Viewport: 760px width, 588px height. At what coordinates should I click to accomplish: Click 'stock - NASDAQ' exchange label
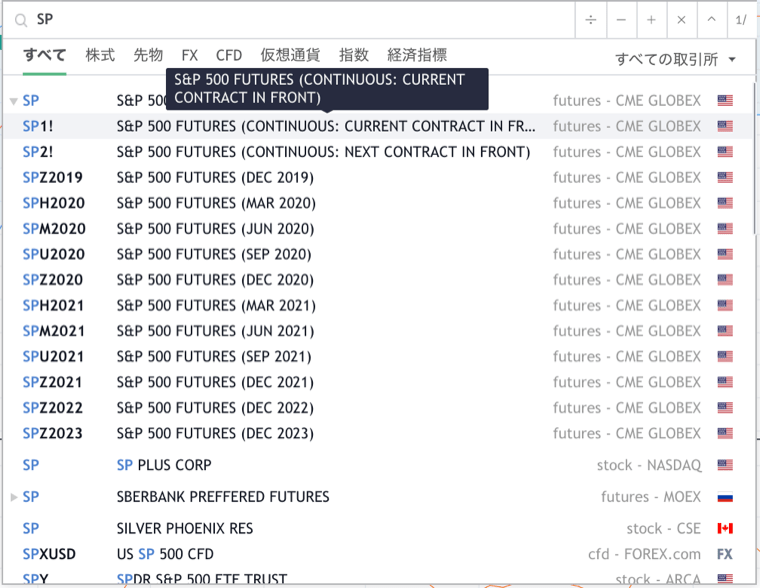coord(649,465)
